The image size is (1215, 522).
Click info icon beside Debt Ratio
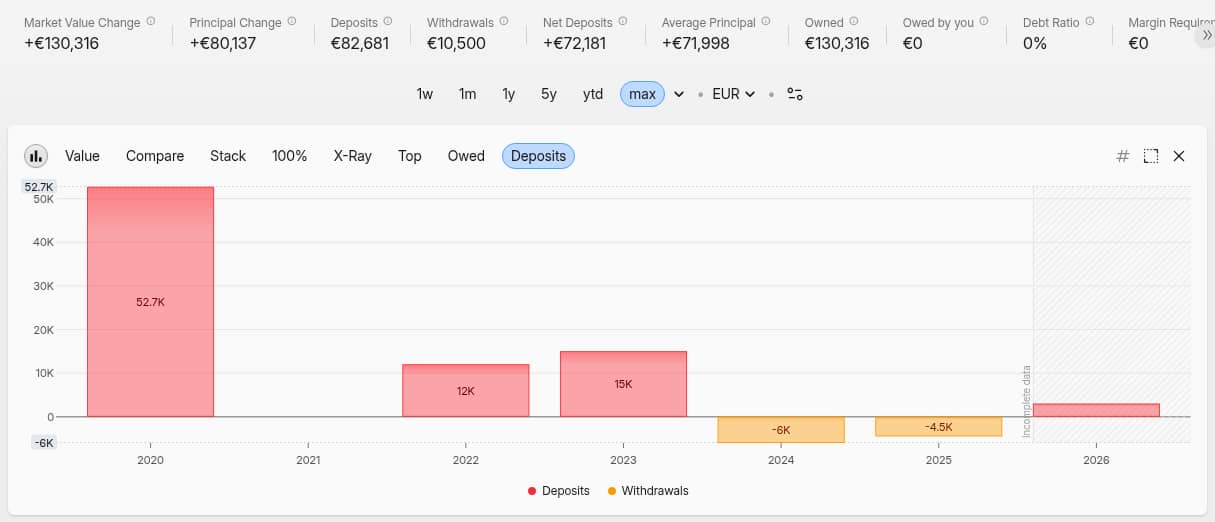click(1090, 21)
